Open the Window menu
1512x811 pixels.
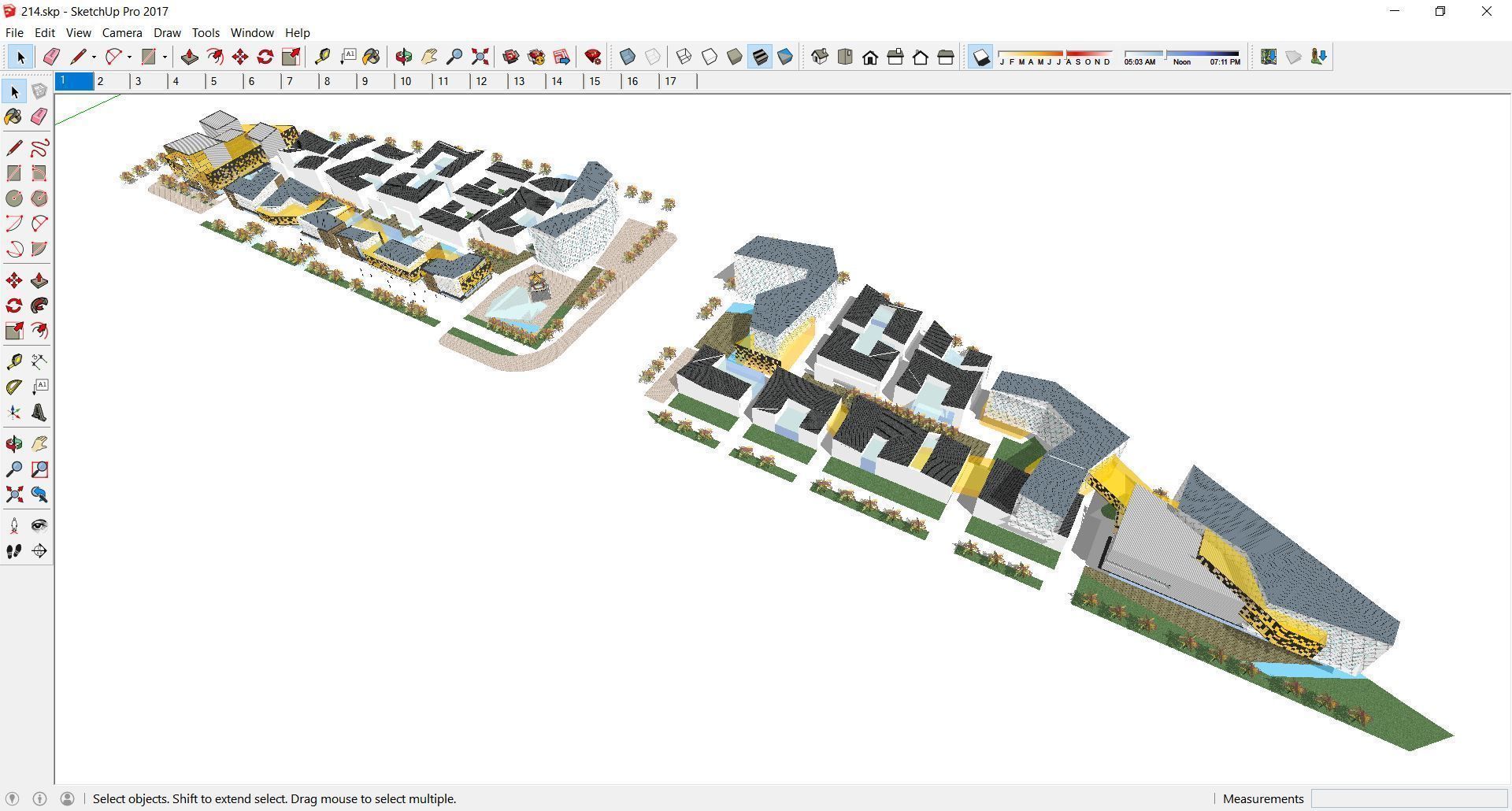click(252, 32)
